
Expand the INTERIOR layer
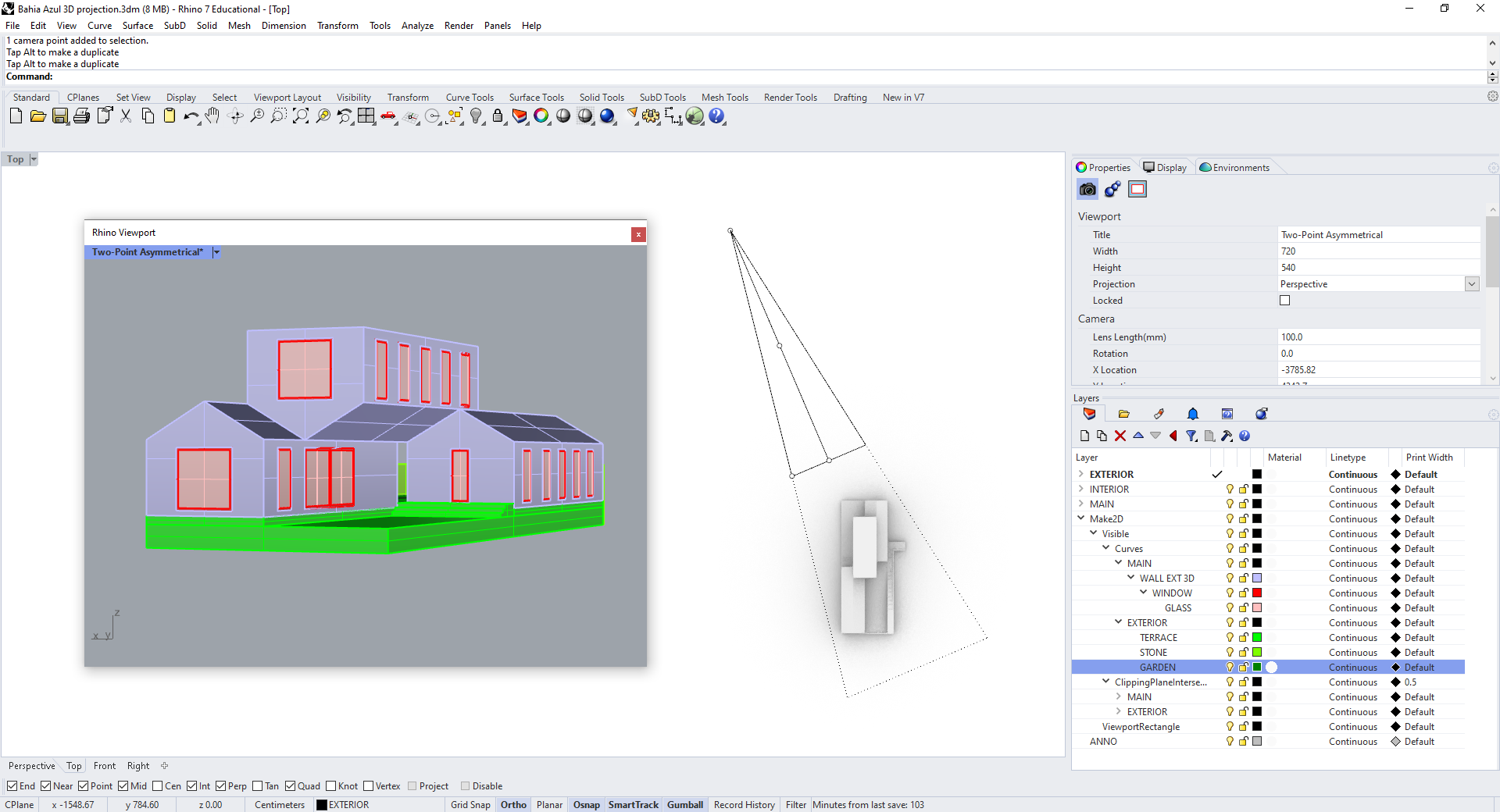pos(1081,489)
